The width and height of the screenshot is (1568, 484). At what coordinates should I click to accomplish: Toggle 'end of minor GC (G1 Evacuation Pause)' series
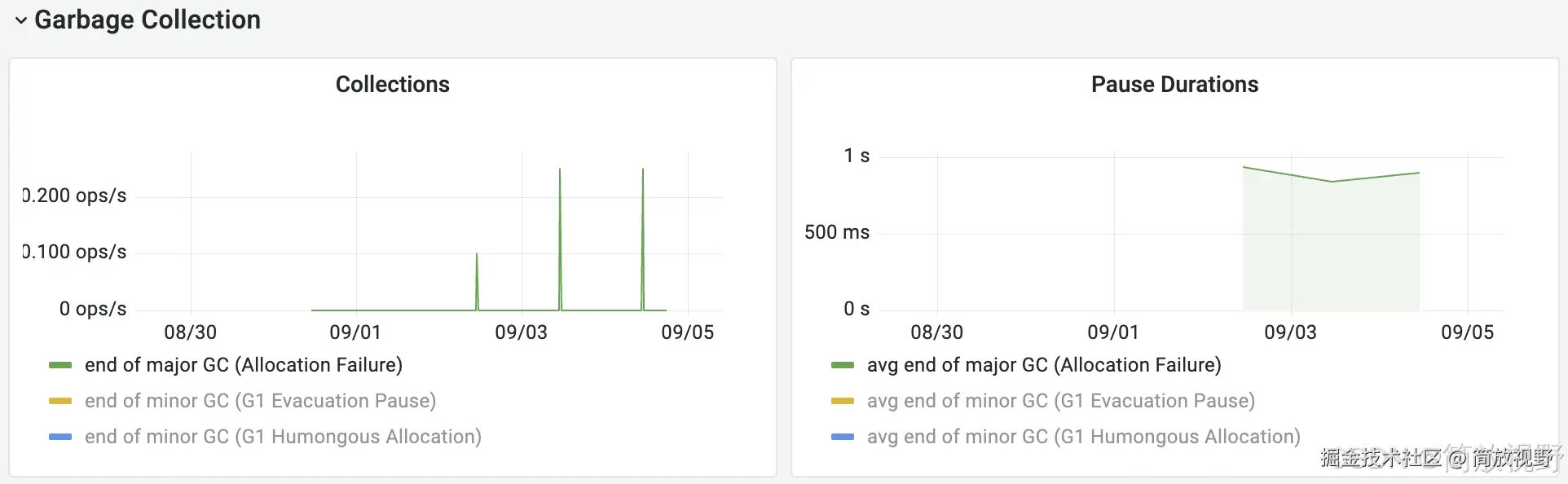[260, 401]
